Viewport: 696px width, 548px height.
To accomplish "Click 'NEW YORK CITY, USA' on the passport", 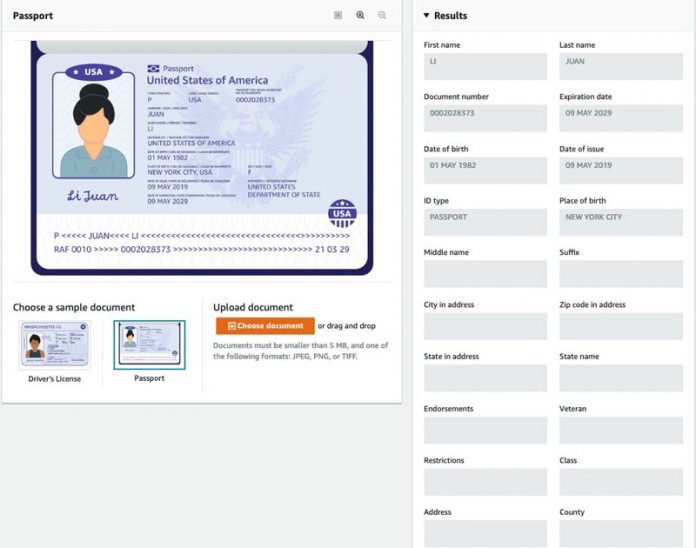I will point(180,172).
